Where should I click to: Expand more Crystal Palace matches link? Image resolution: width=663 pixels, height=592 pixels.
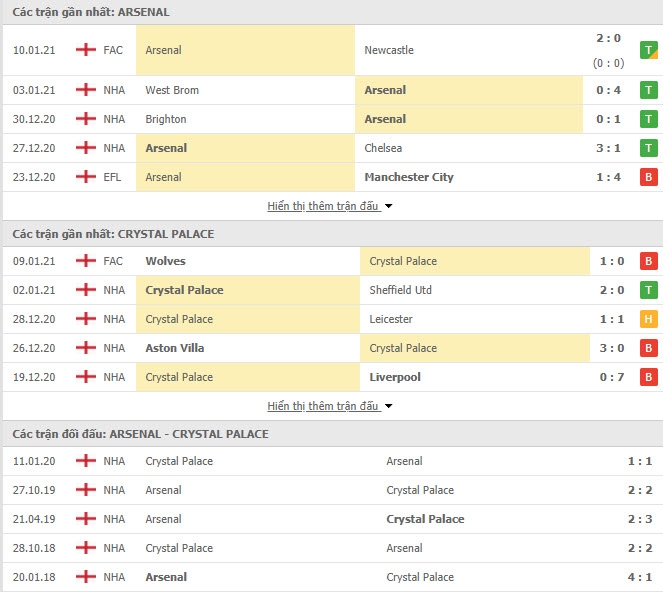point(323,406)
